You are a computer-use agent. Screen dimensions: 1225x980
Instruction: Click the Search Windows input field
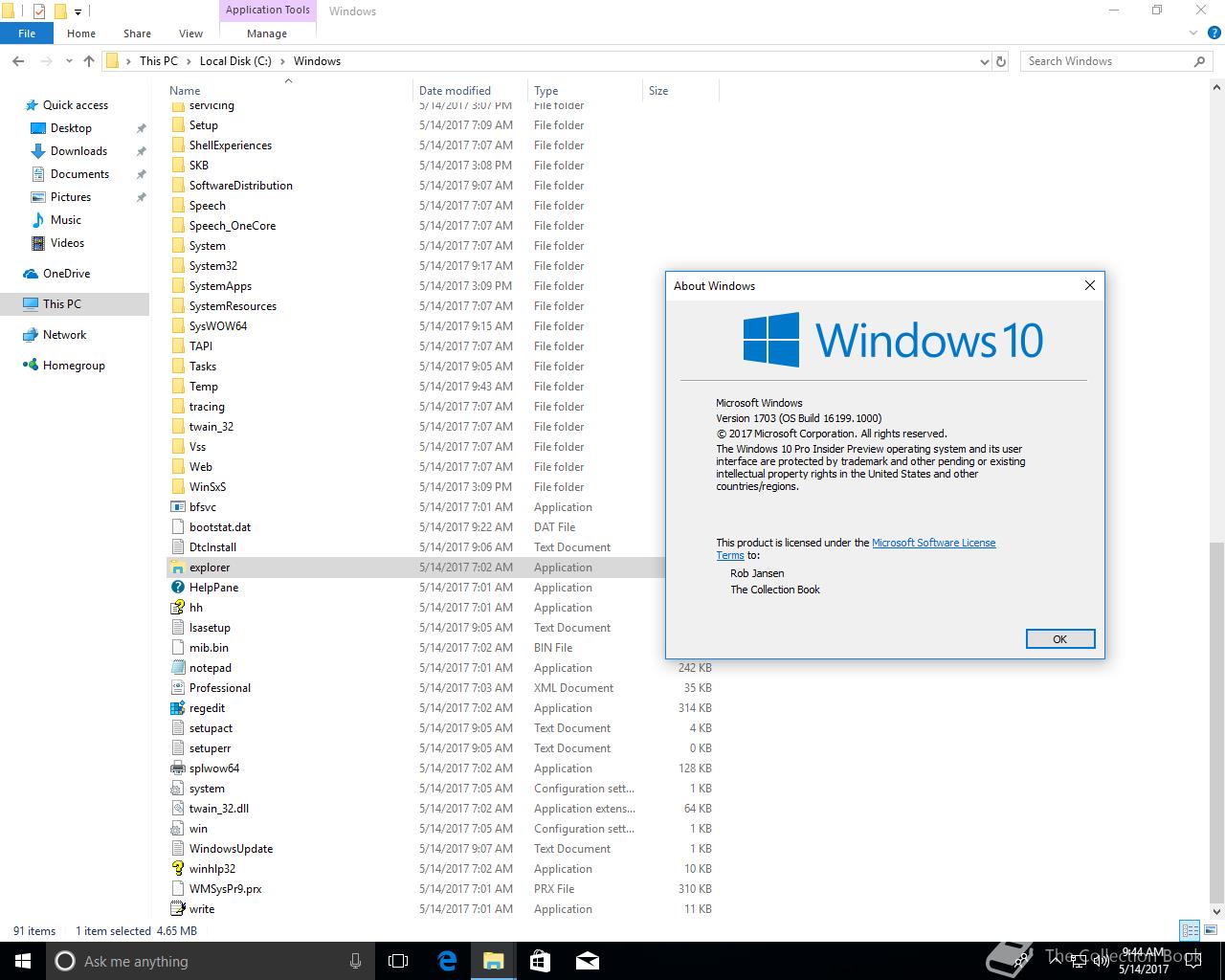pyautogui.click(x=1117, y=61)
